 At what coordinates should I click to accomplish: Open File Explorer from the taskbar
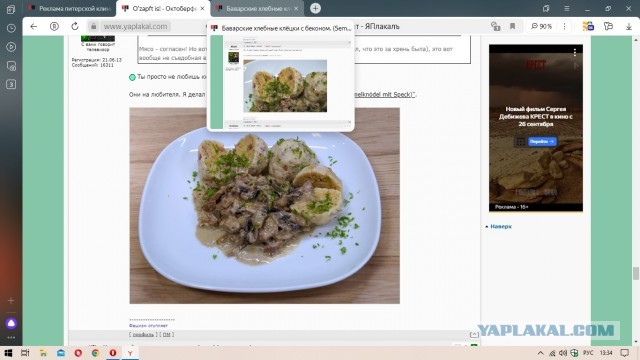[43, 353]
